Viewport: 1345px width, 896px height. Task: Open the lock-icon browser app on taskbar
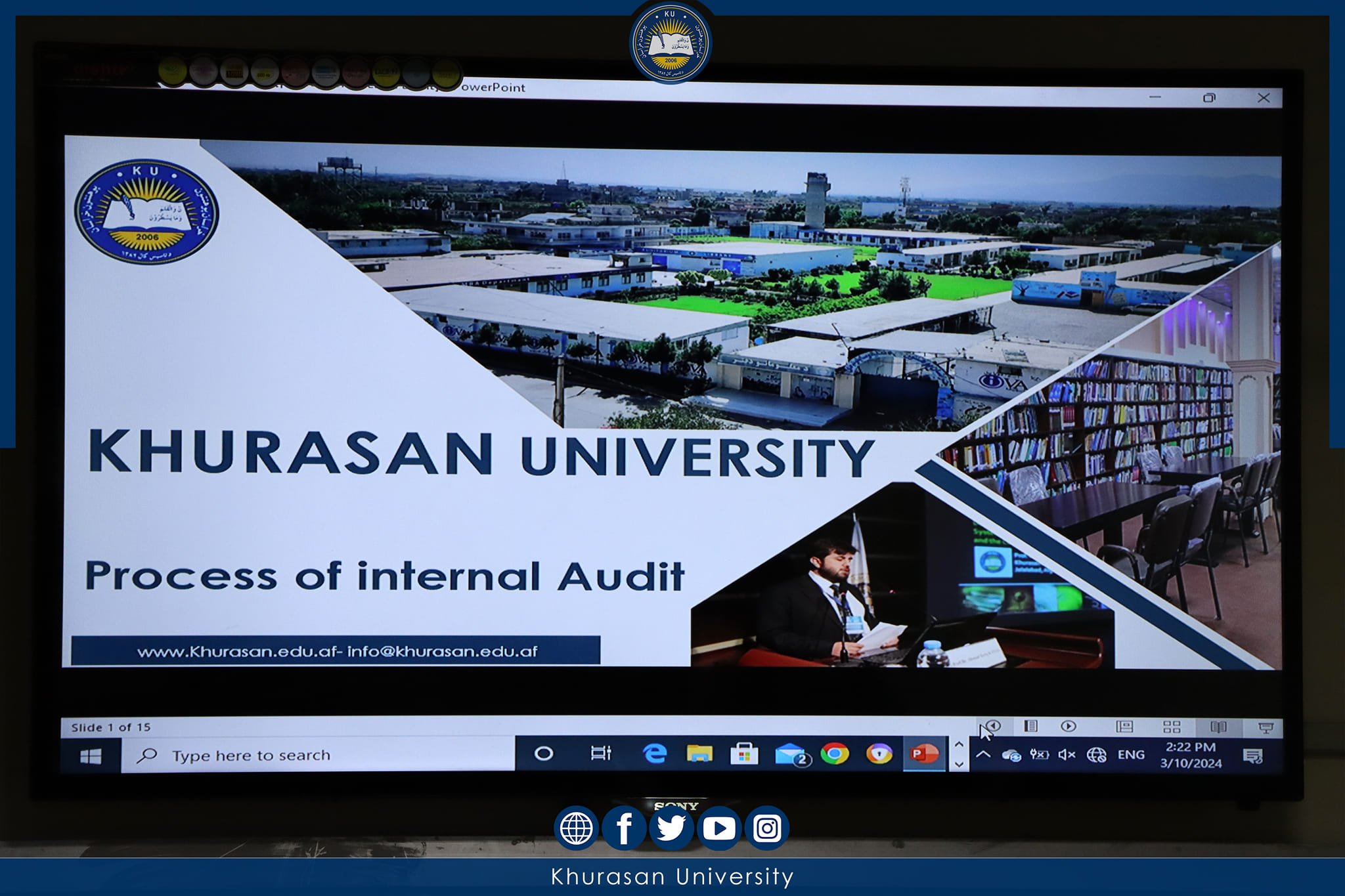pyautogui.click(x=879, y=754)
